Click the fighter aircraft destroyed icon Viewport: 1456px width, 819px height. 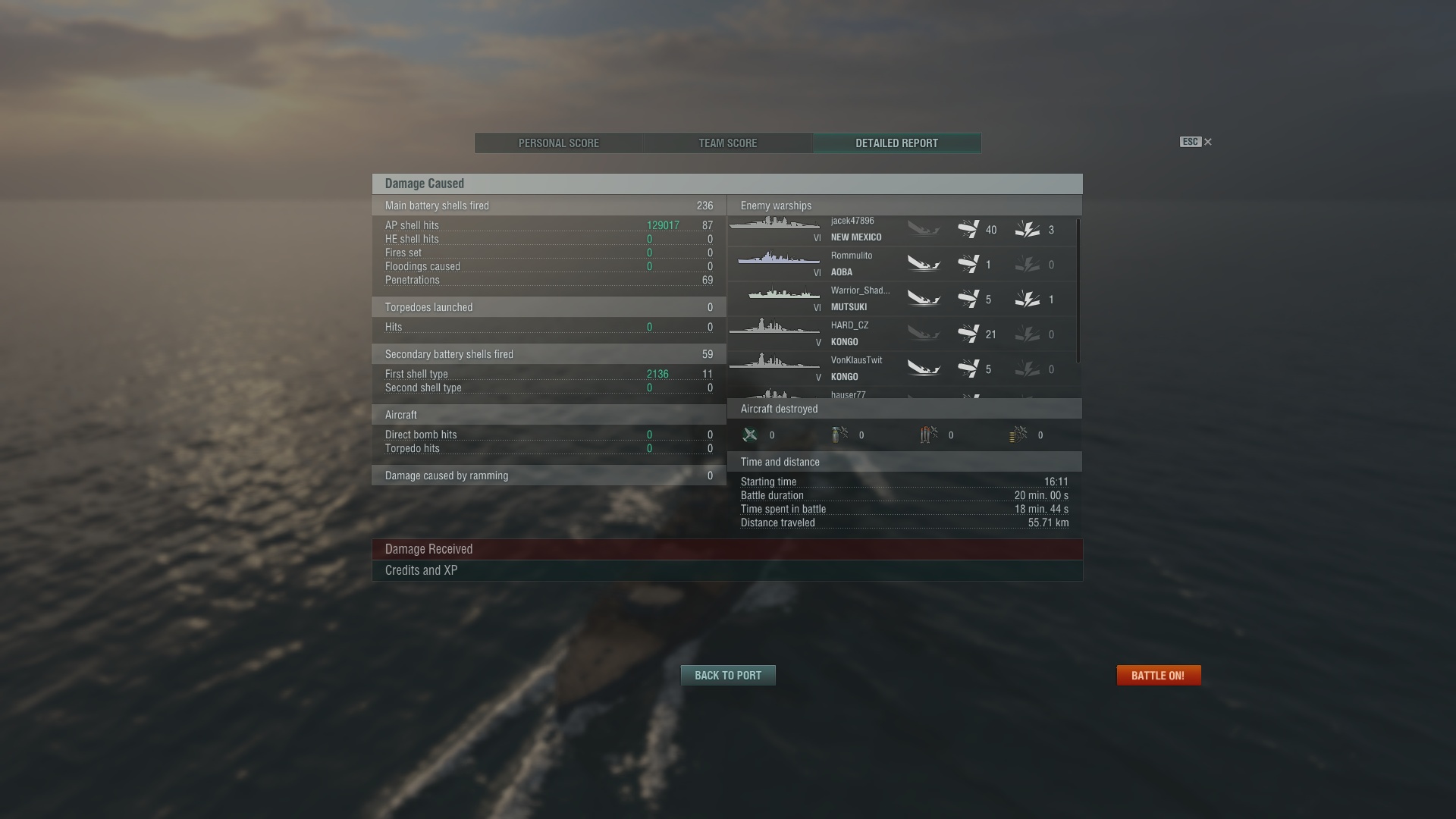(750, 435)
